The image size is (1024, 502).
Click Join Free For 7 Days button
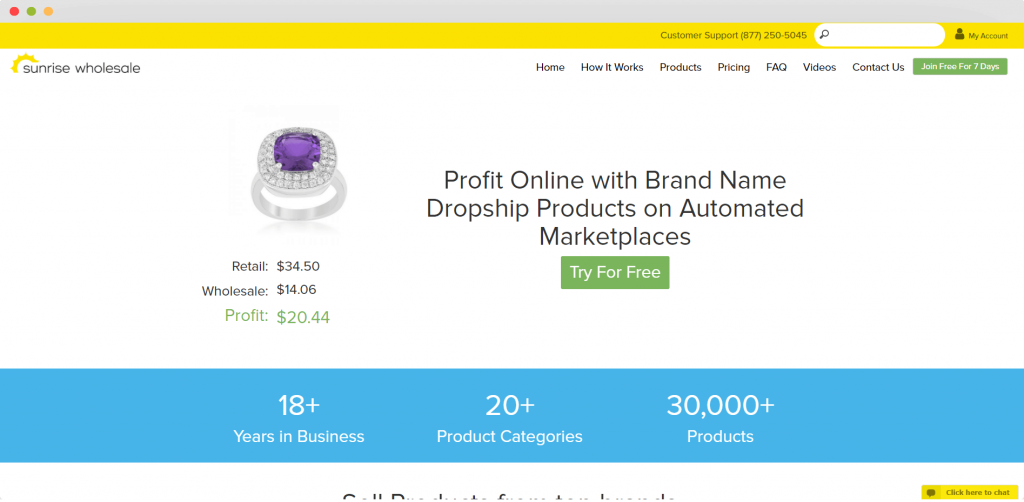[x=960, y=67]
